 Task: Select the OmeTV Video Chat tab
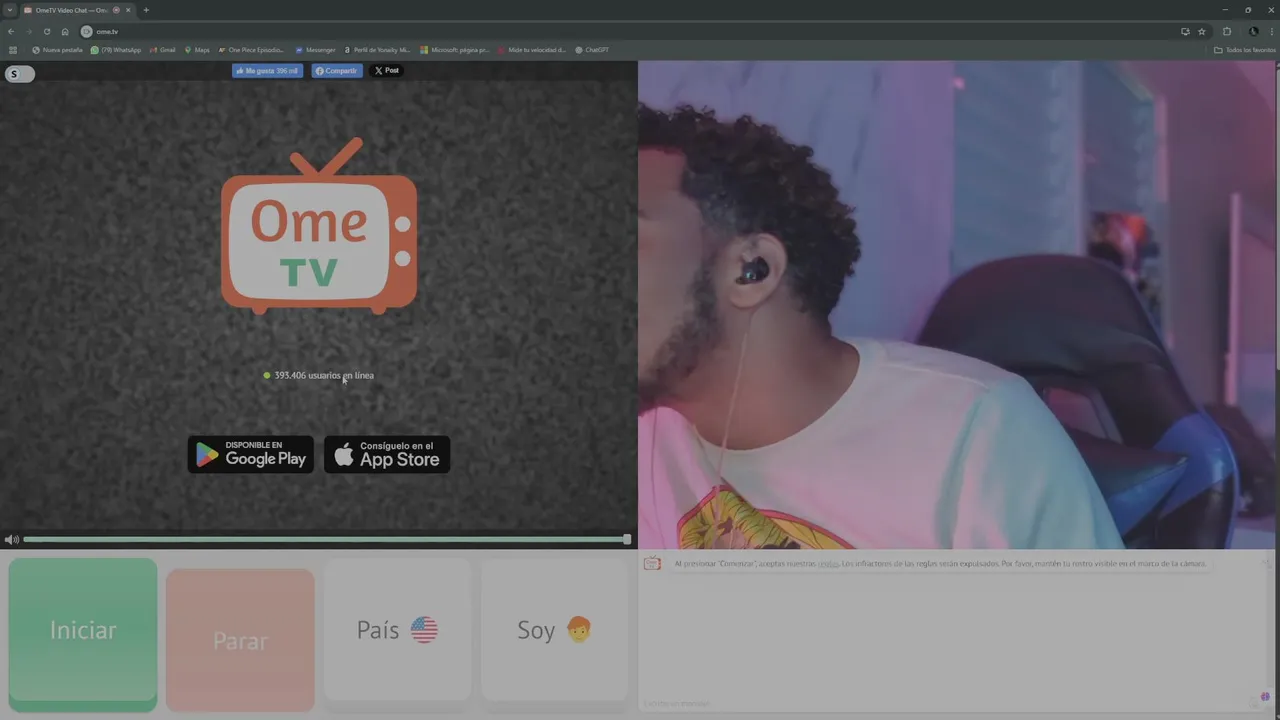click(78, 10)
